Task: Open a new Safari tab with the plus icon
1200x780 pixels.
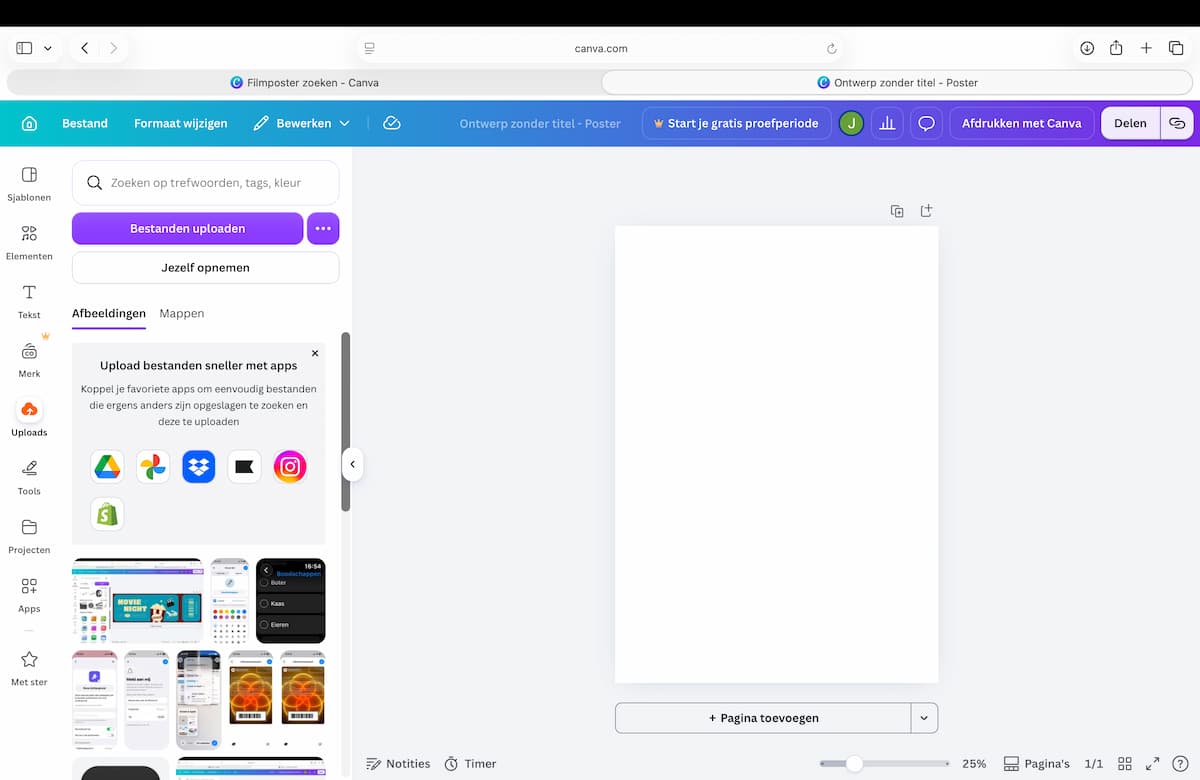Action: pyautogui.click(x=1146, y=48)
